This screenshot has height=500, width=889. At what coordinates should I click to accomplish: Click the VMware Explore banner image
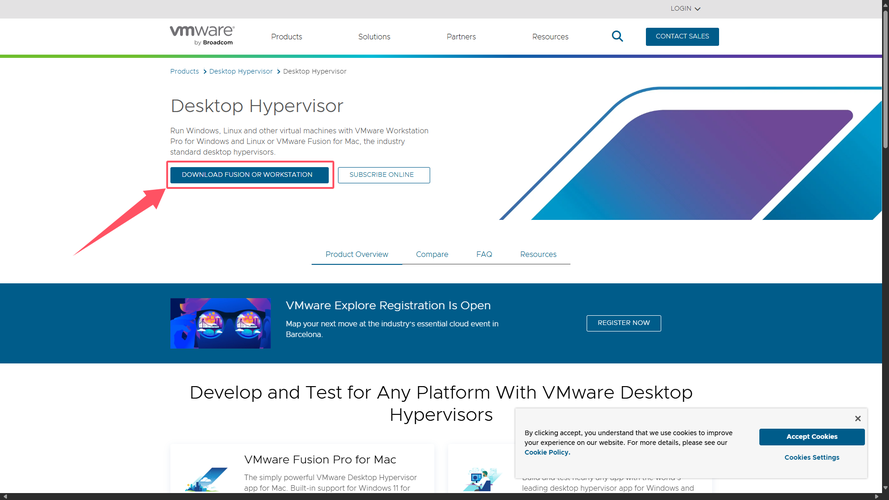tap(221, 323)
